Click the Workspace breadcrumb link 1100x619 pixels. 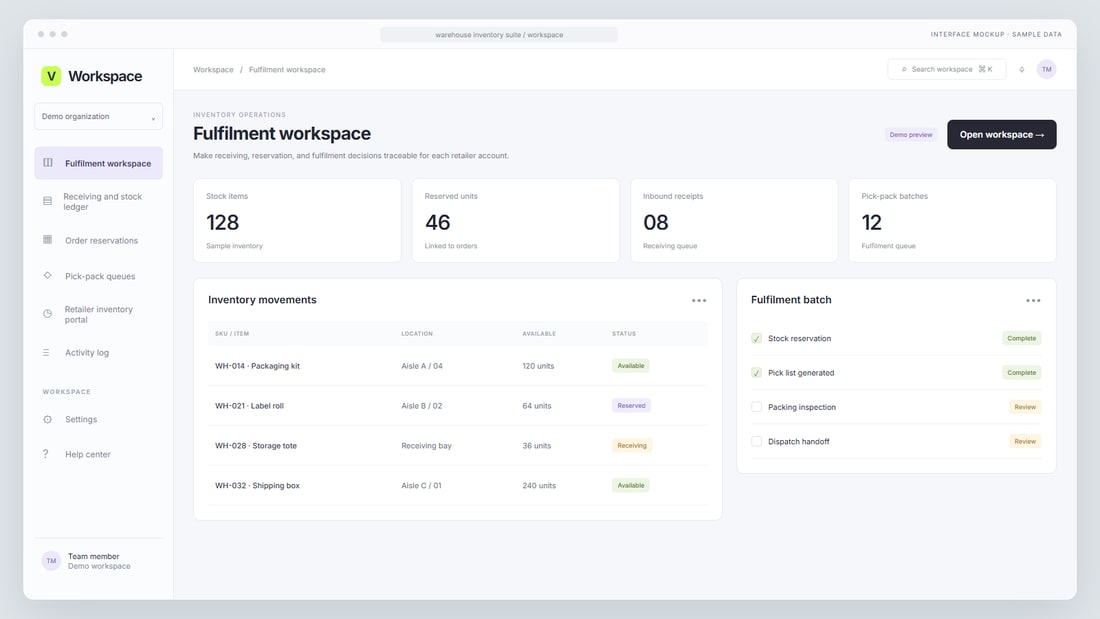point(213,69)
